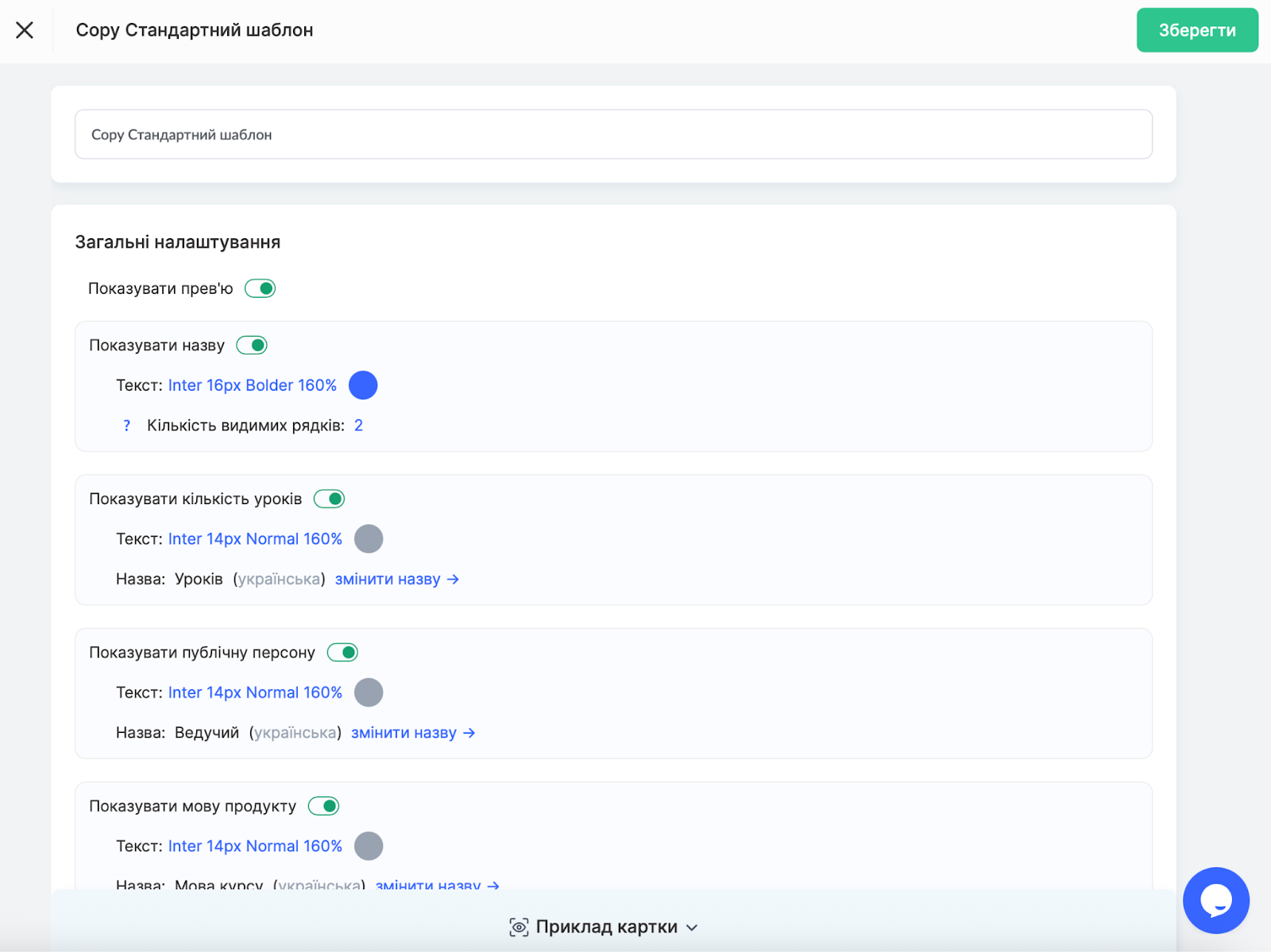
Task: Click Зберегти button to save template
Action: coord(1196,30)
